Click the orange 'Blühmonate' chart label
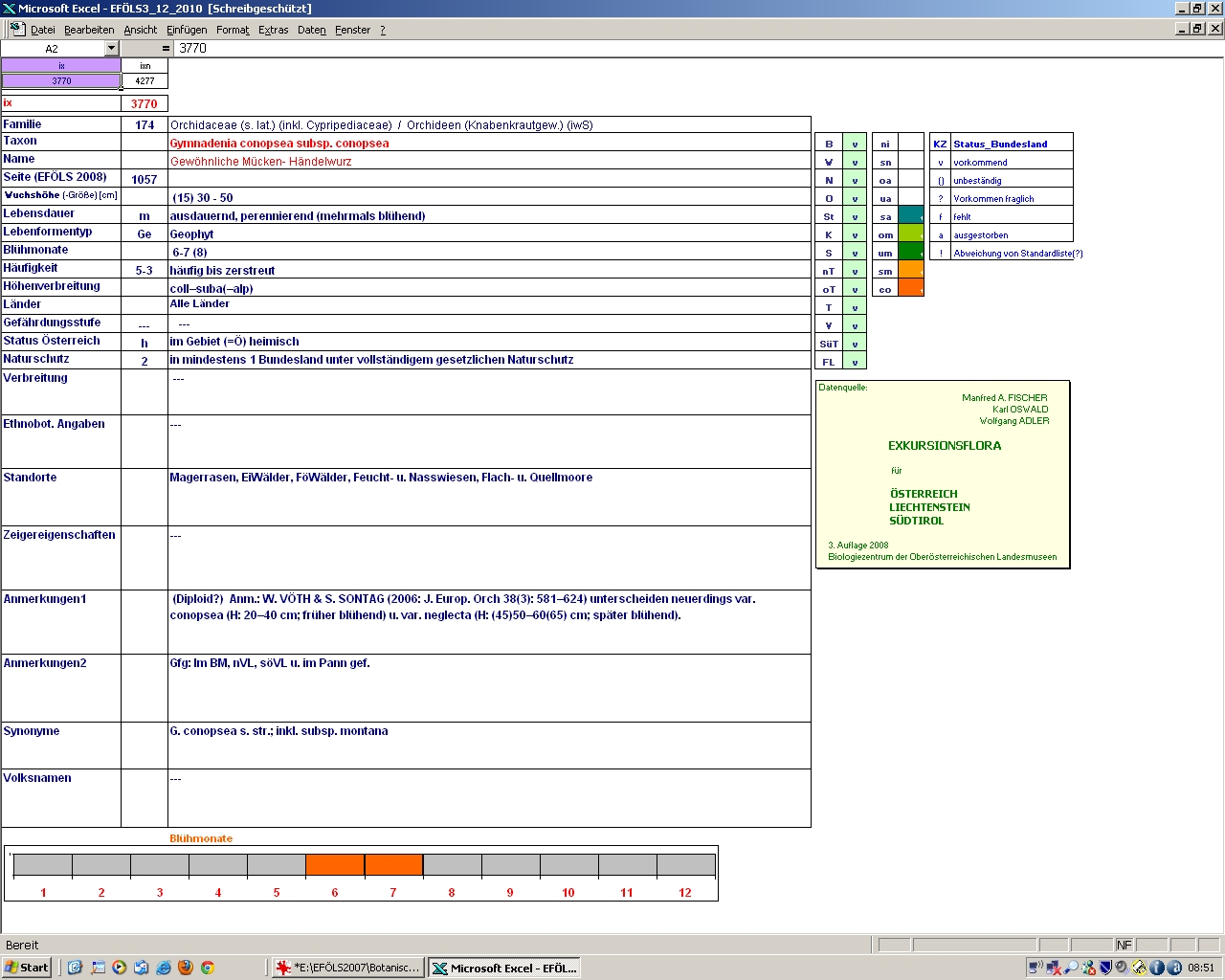Image resolution: width=1225 pixels, height=980 pixels. tap(201, 838)
